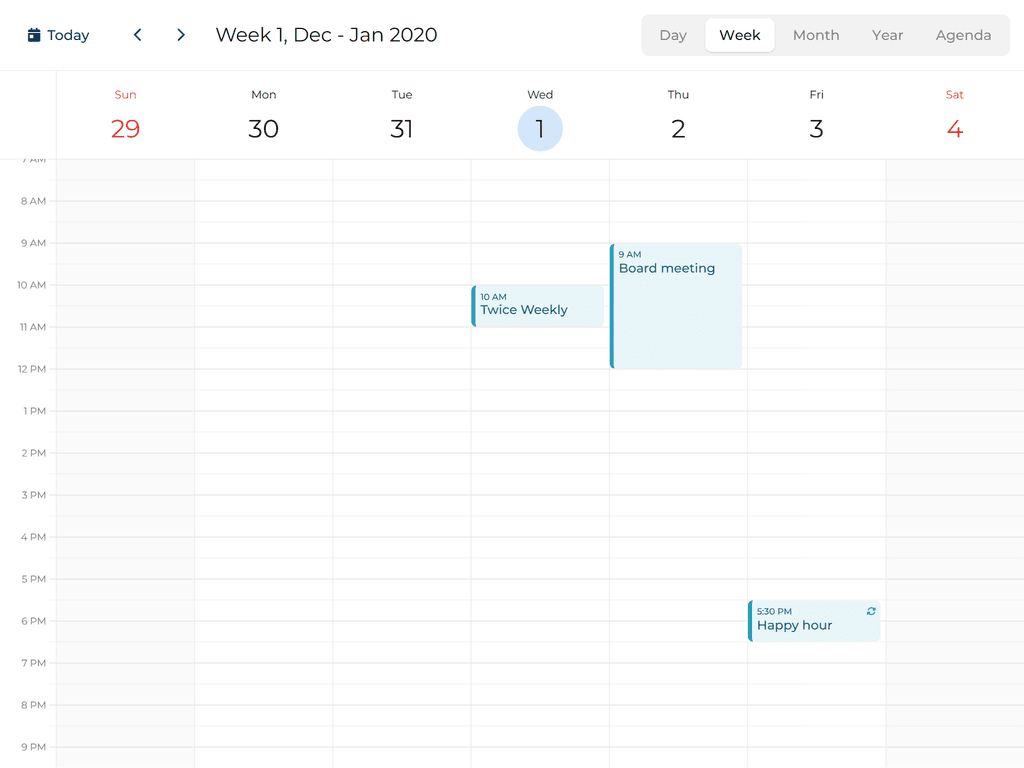Click the Saturday 4 date number
The height and width of the screenshot is (768, 1024).
(x=954, y=128)
